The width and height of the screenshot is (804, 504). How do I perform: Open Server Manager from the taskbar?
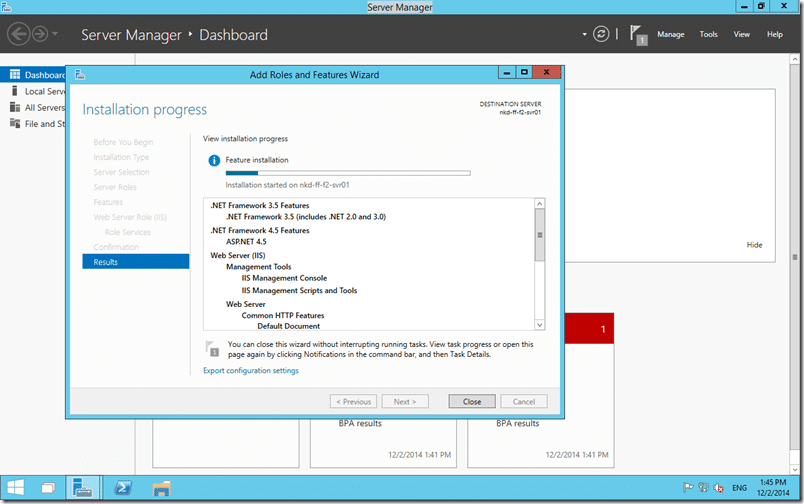click(82, 488)
